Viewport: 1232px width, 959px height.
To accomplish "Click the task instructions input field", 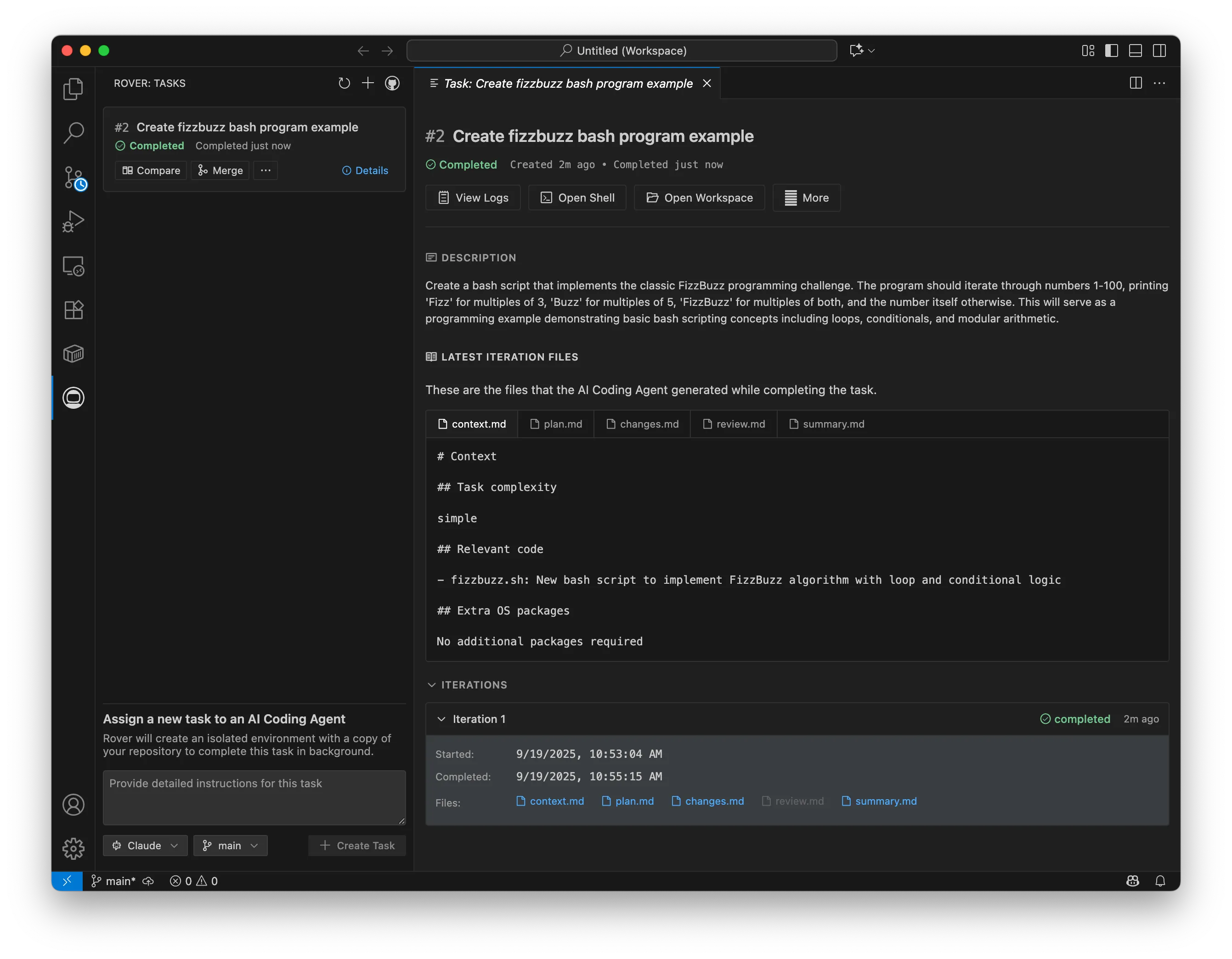I will pos(254,796).
